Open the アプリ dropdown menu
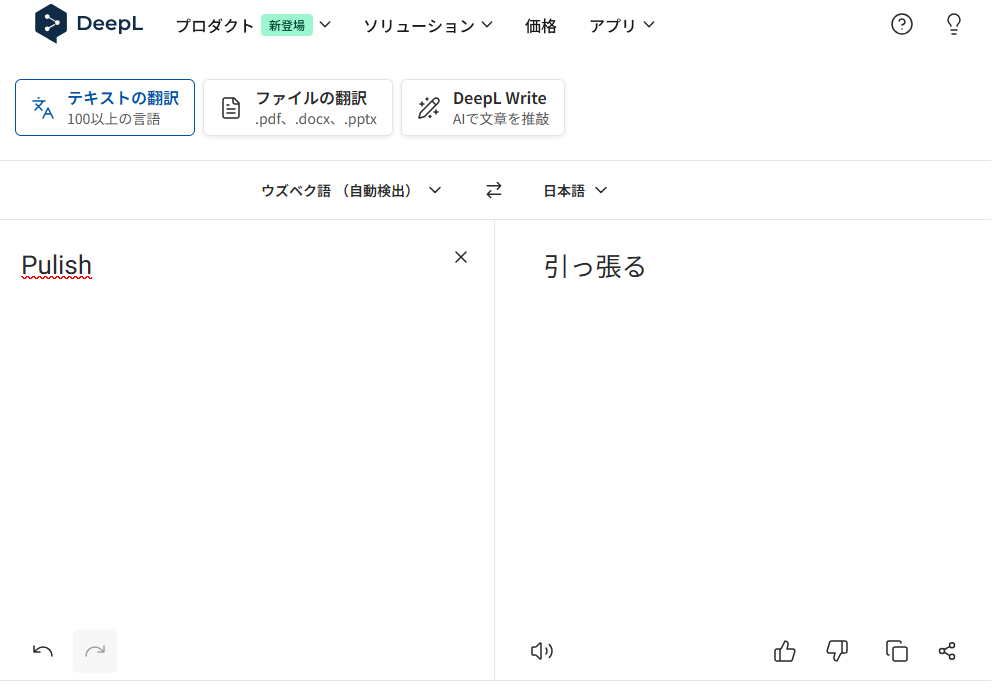The width and height of the screenshot is (993, 687). coord(621,26)
